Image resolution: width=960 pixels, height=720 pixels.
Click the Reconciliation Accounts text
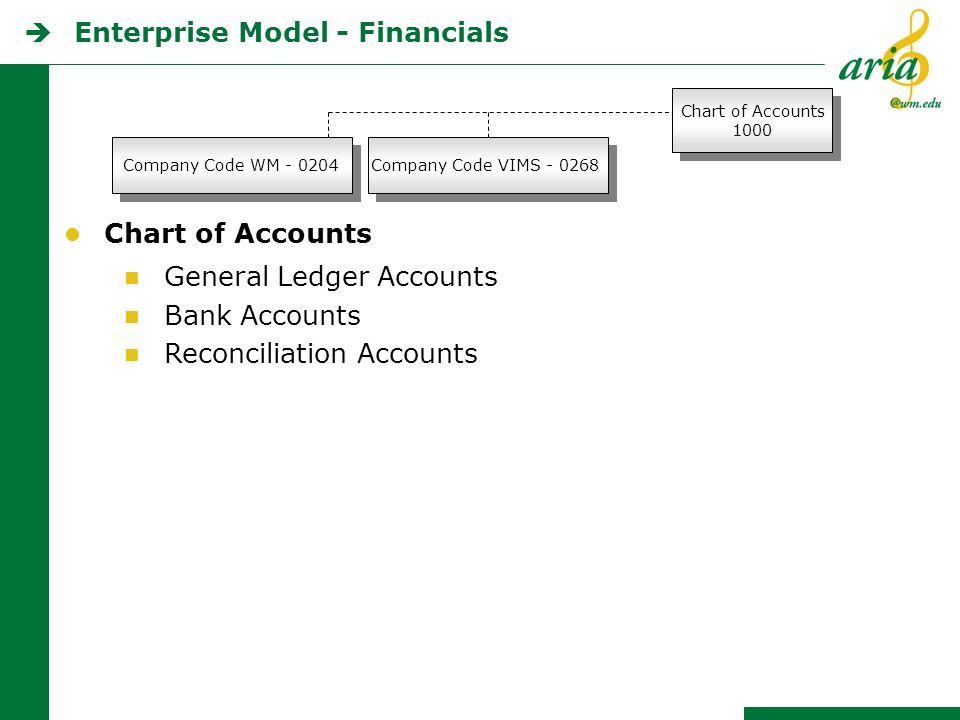[321, 354]
